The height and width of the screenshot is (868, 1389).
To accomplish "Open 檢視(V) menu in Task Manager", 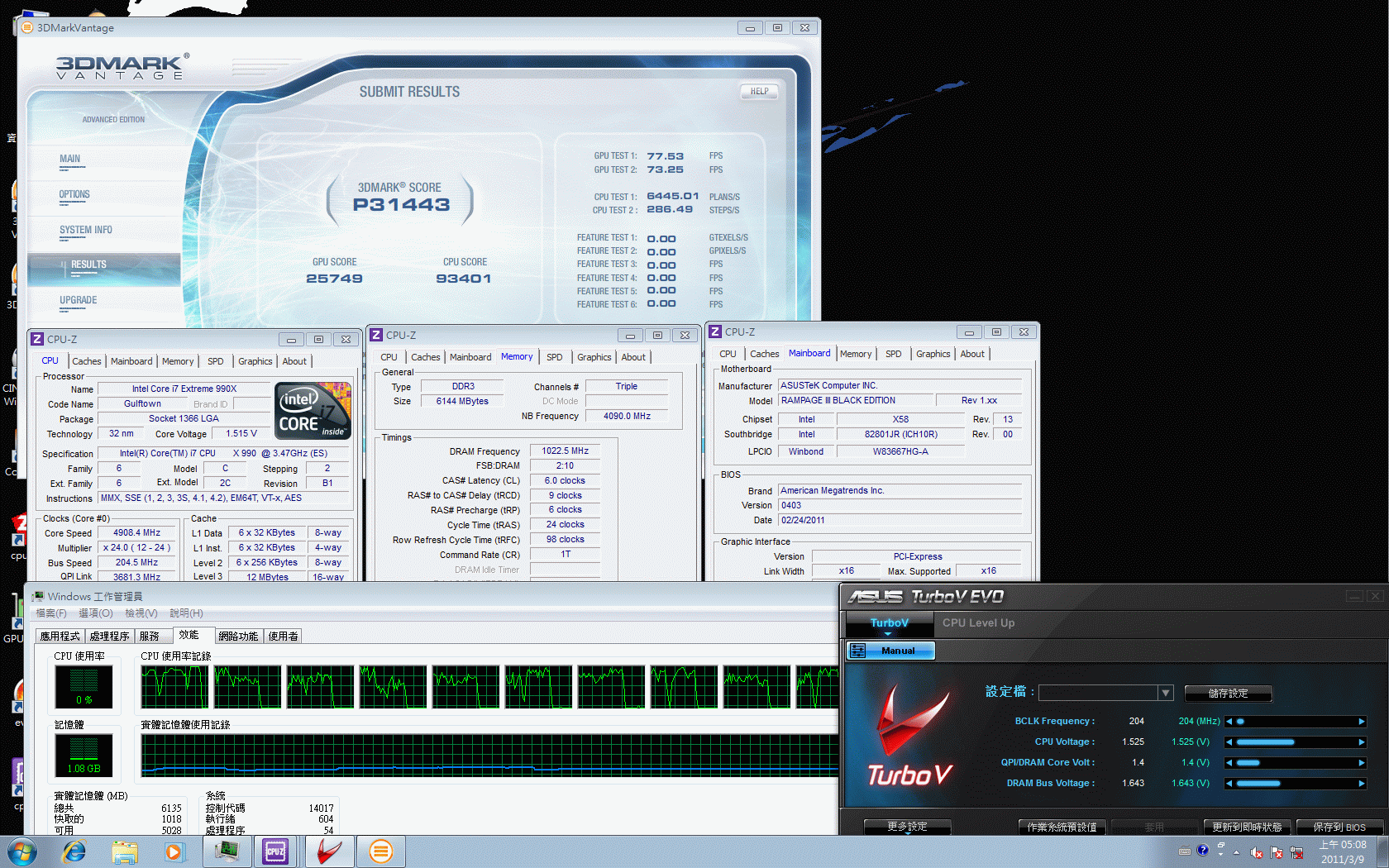I will coord(141,613).
